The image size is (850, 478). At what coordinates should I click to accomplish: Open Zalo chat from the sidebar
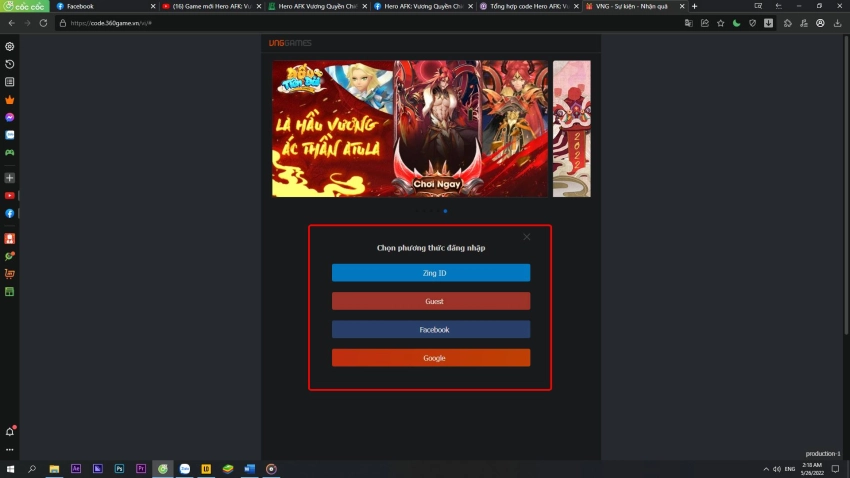(10, 135)
